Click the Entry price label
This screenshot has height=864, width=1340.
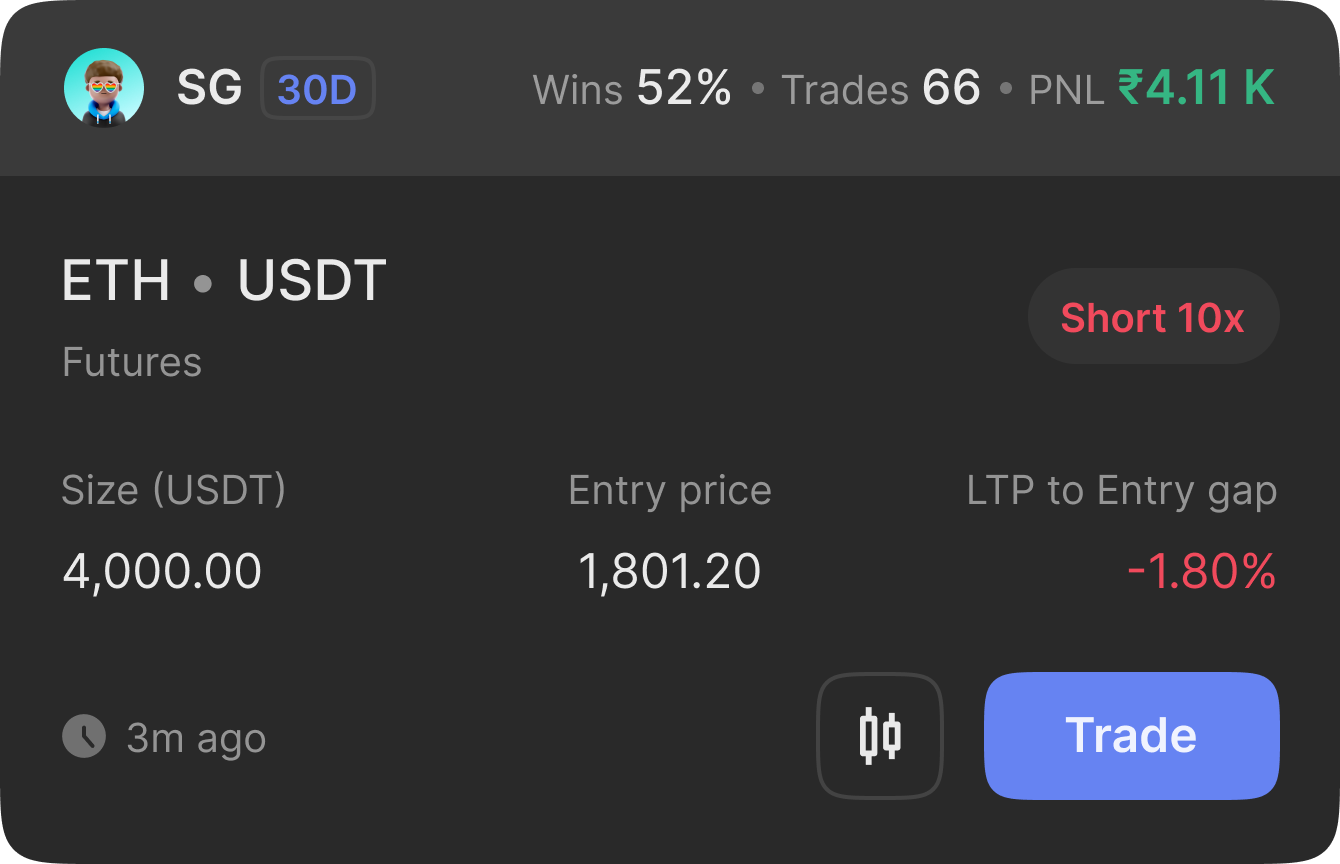point(670,491)
